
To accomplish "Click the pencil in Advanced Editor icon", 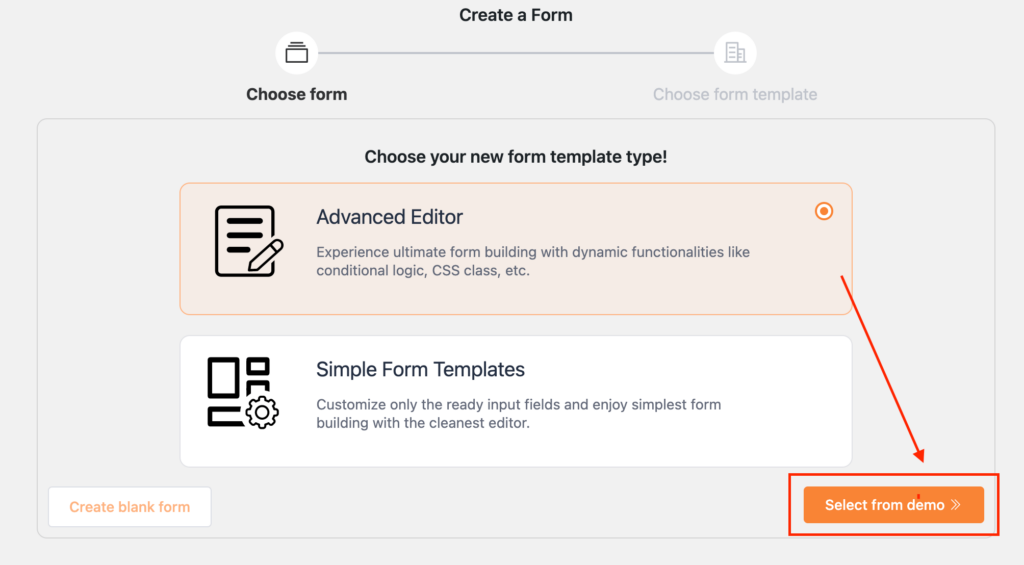I will (266, 256).
